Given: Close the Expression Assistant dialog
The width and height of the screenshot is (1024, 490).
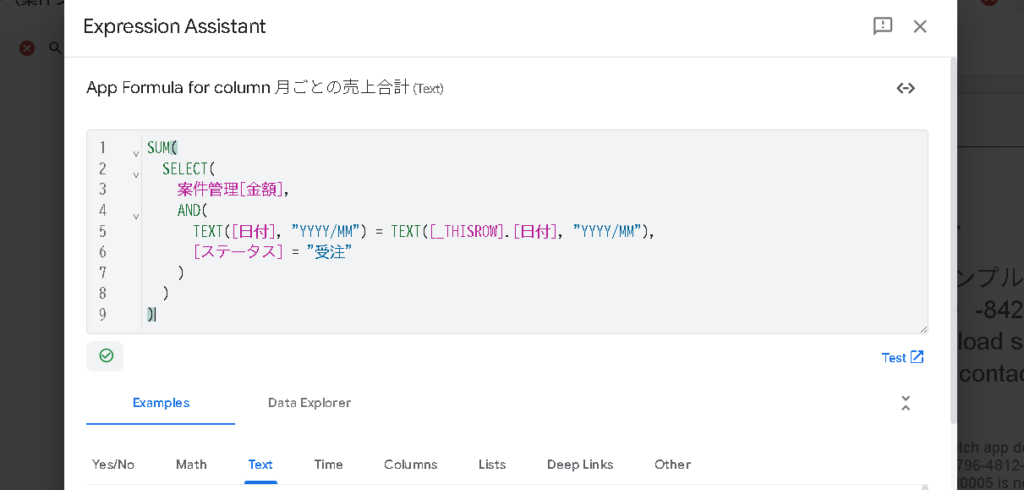Looking at the screenshot, I should tap(920, 26).
